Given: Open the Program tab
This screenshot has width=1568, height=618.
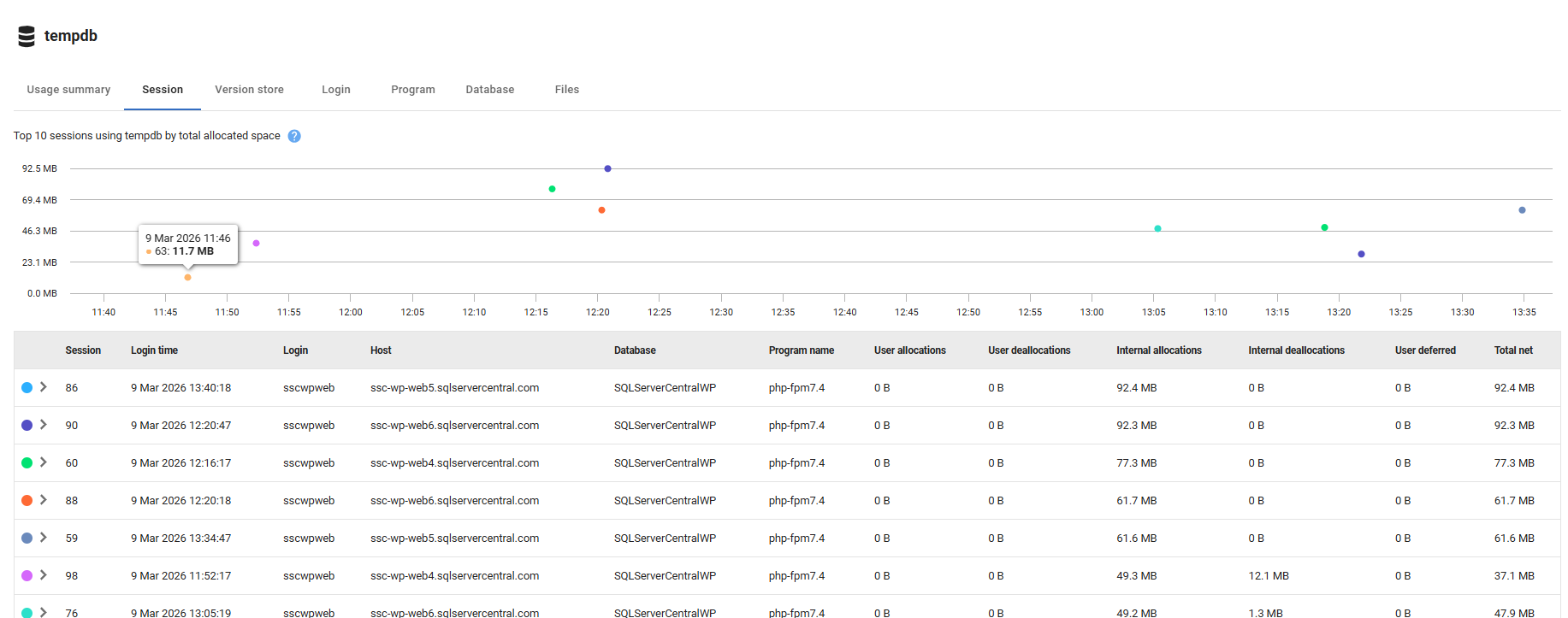Looking at the screenshot, I should (412, 90).
